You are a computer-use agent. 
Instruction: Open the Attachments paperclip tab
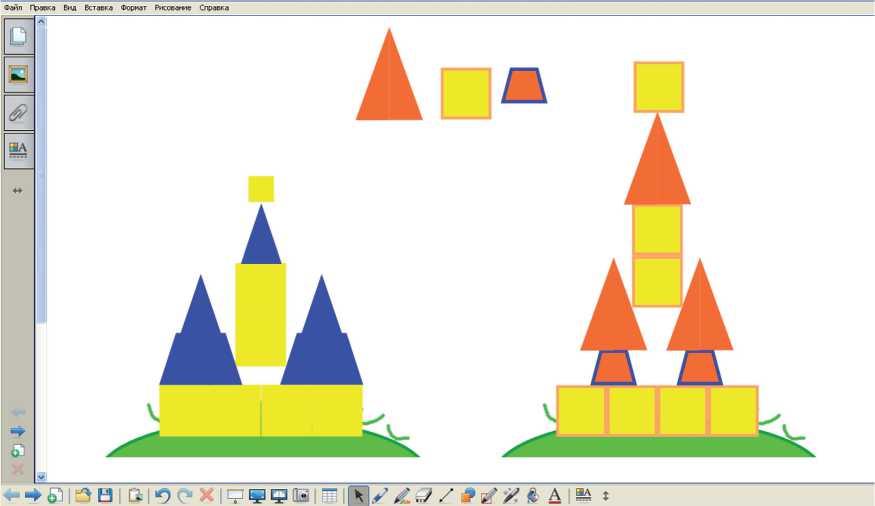[18, 113]
